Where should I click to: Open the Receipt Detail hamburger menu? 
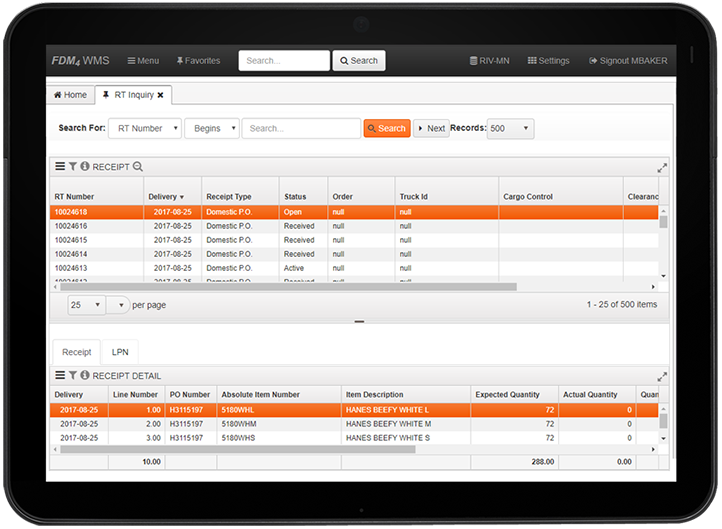coord(60,375)
